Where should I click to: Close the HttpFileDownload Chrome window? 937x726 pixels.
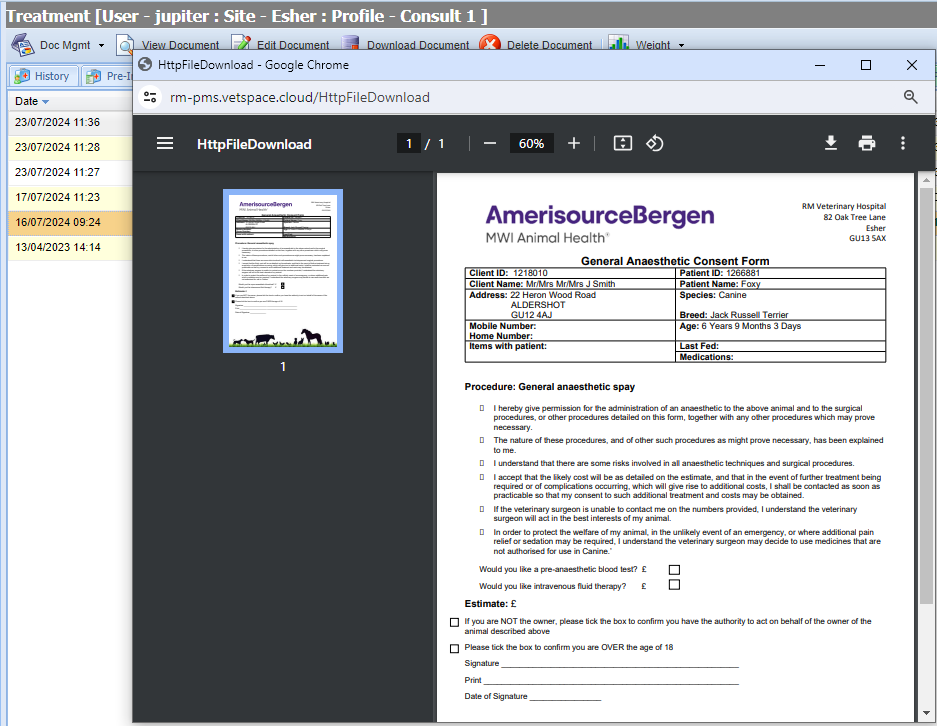[x=911, y=65]
